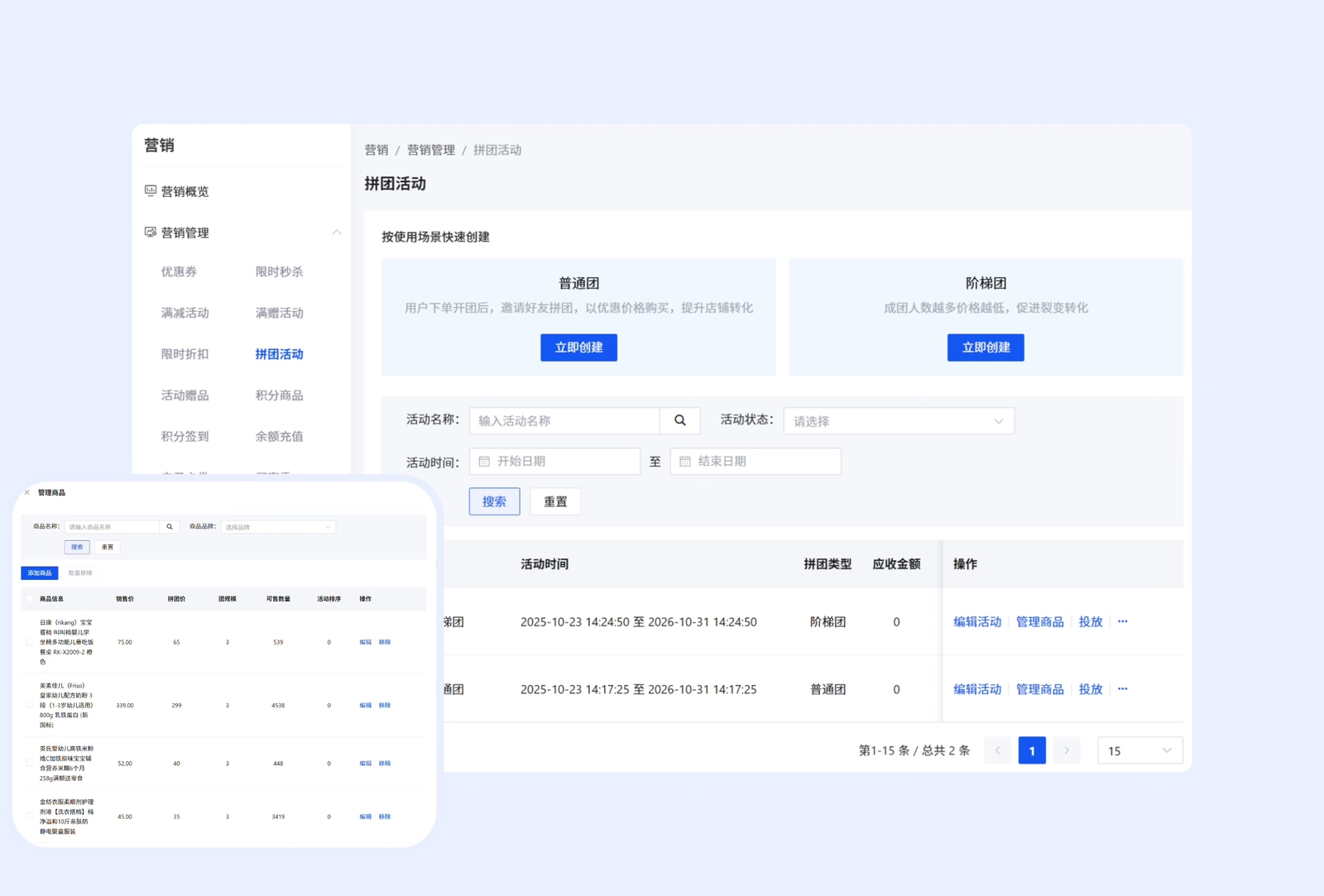The width and height of the screenshot is (1324, 896).
Task: Open the calendar icon for 开始日期
Action: (485, 461)
